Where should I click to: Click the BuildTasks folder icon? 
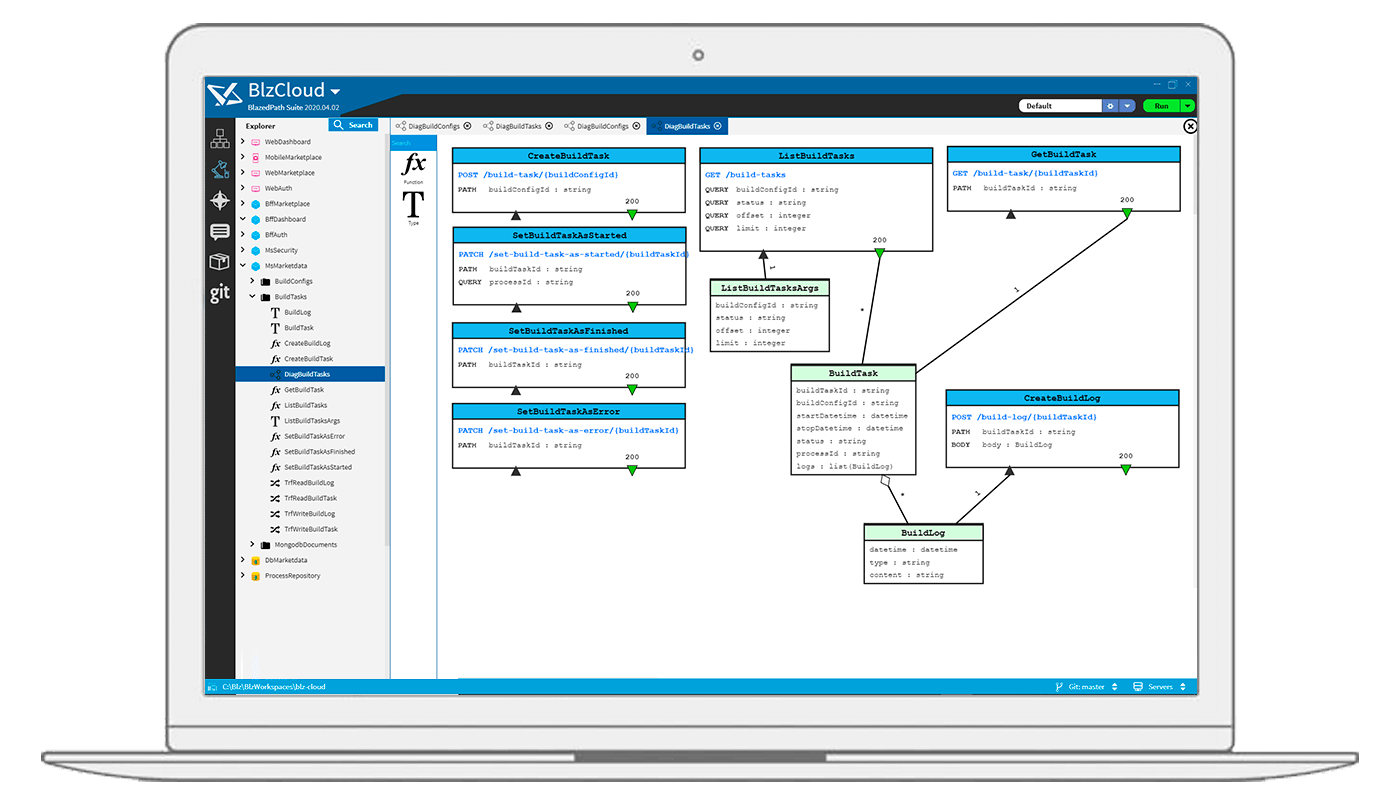(265, 297)
